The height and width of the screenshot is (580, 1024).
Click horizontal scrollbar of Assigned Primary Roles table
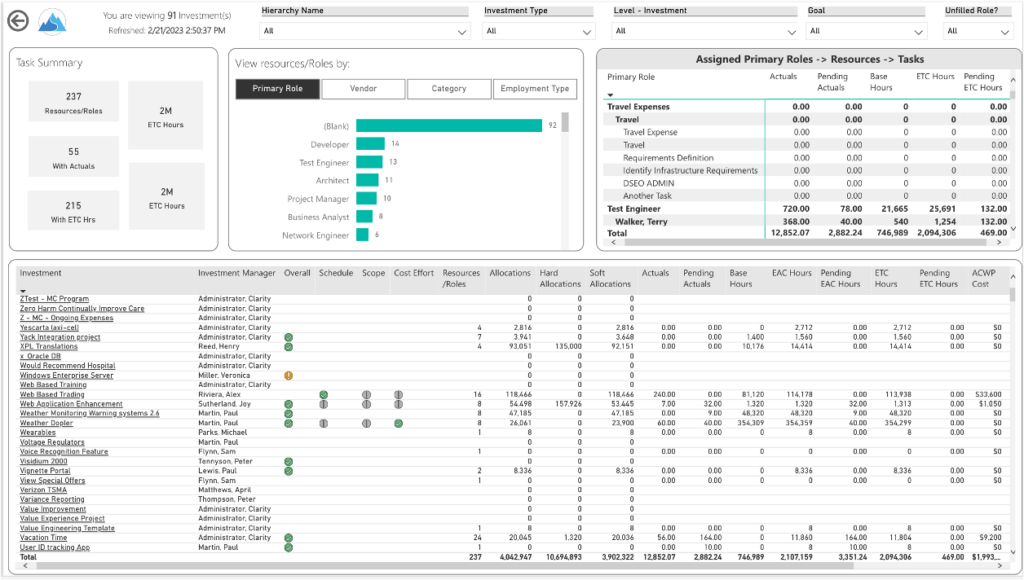coord(805,242)
